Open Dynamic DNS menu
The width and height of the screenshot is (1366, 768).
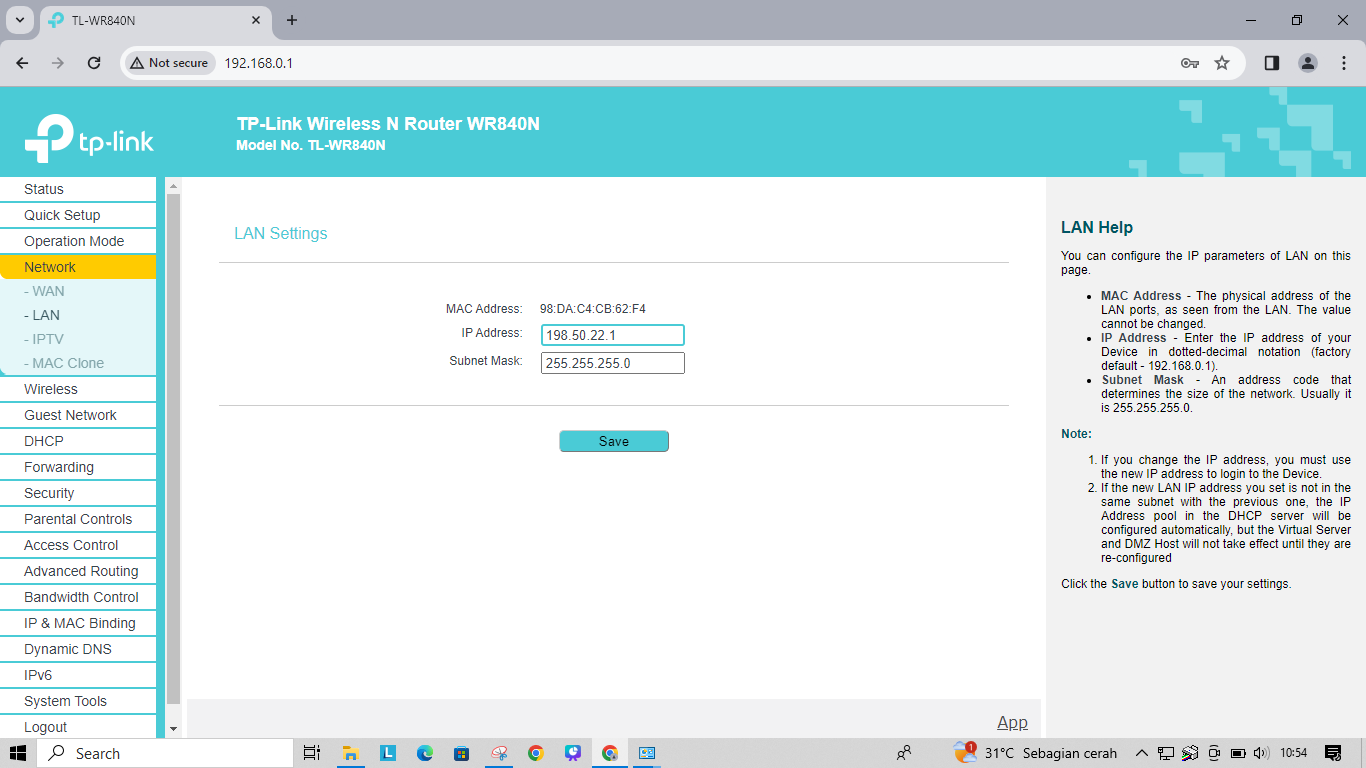(78, 649)
